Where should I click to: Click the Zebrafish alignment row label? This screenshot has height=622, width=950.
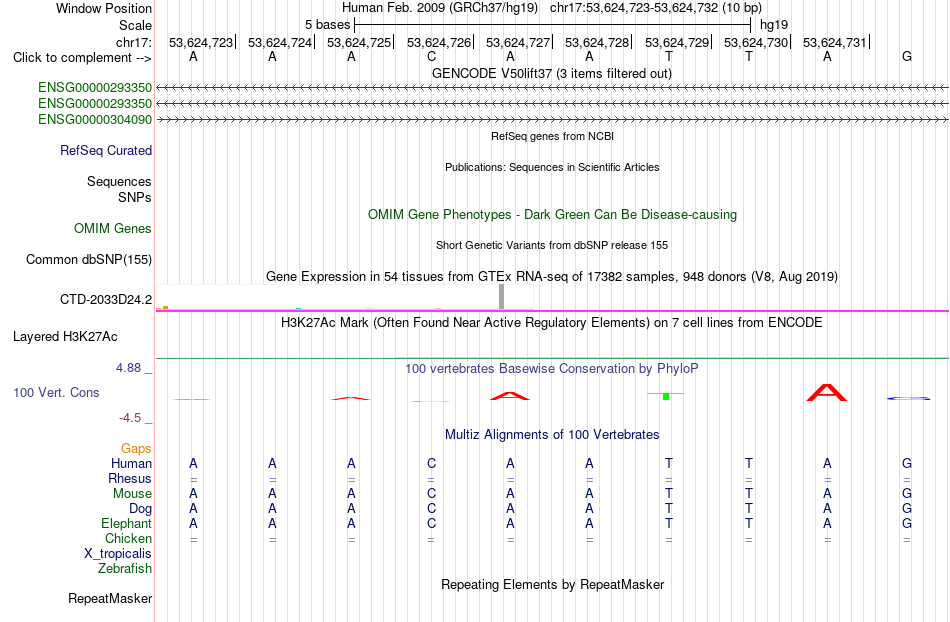coord(125,569)
